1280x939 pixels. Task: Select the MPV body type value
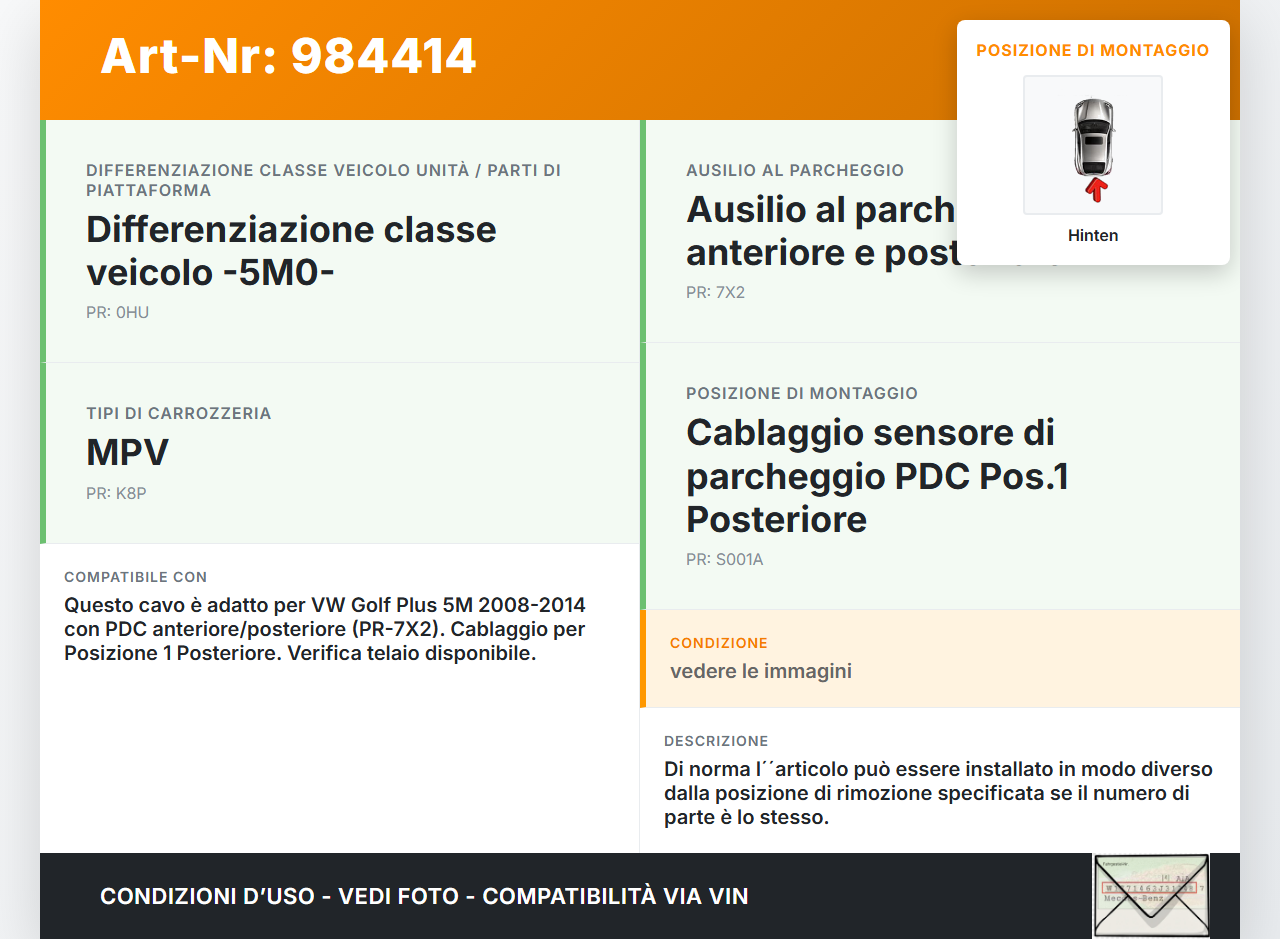click(127, 452)
